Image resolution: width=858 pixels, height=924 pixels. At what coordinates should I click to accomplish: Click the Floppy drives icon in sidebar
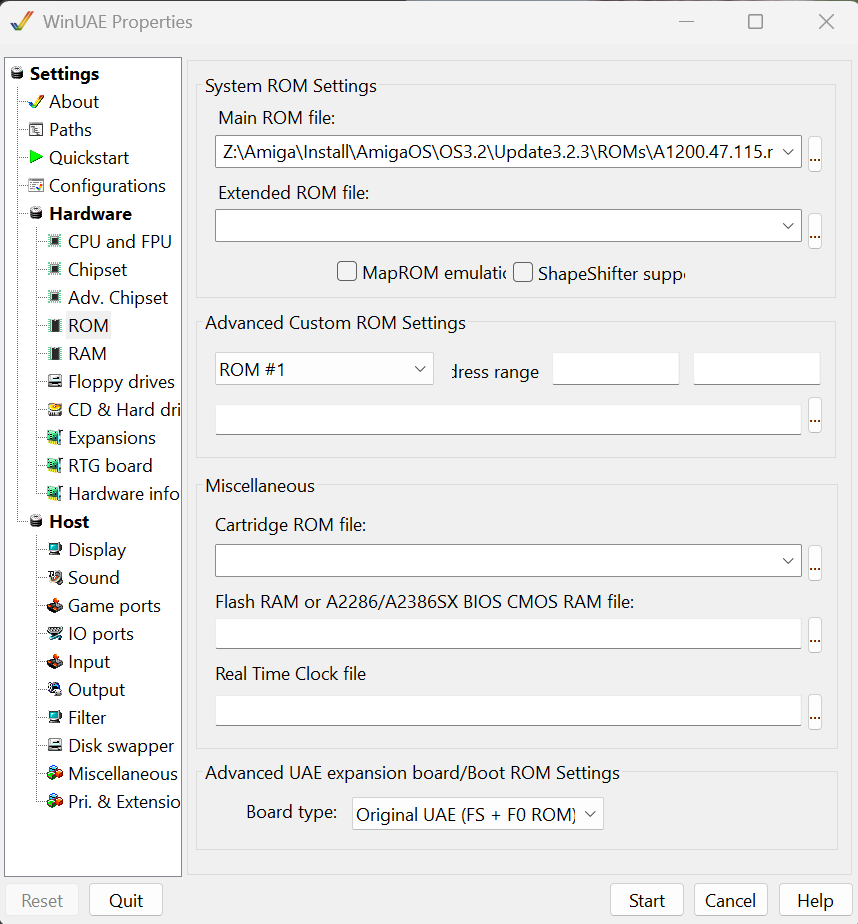pos(55,381)
